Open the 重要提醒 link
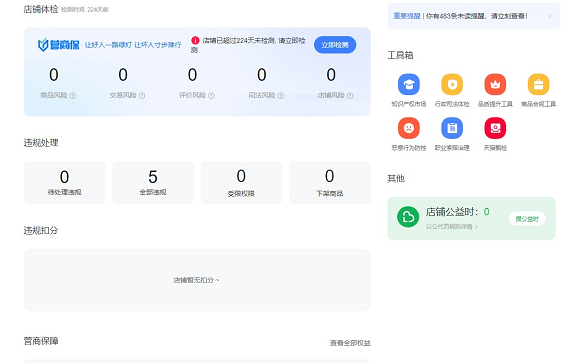 pyautogui.click(x=407, y=16)
